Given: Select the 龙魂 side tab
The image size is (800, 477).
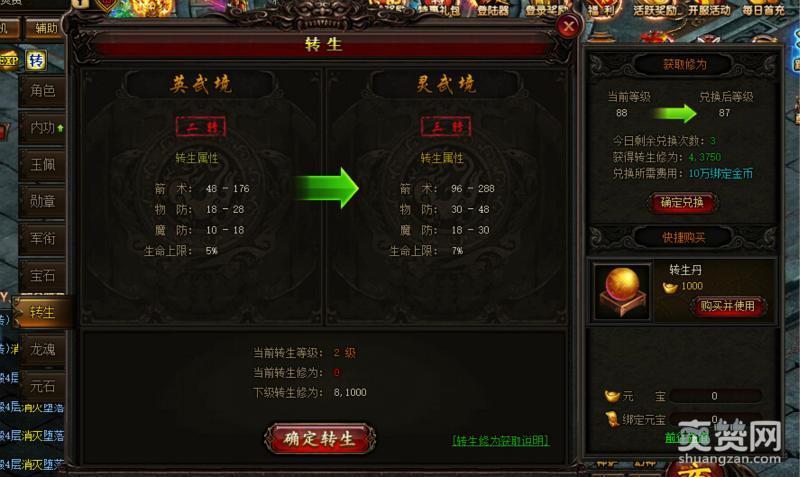Looking at the screenshot, I should pyautogui.click(x=42, y=349).
